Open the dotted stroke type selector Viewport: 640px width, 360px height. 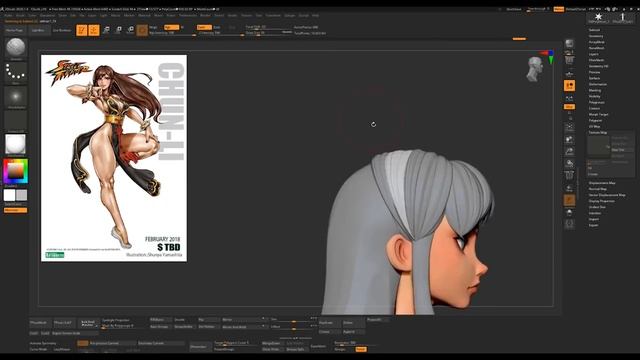click(16, 73)
